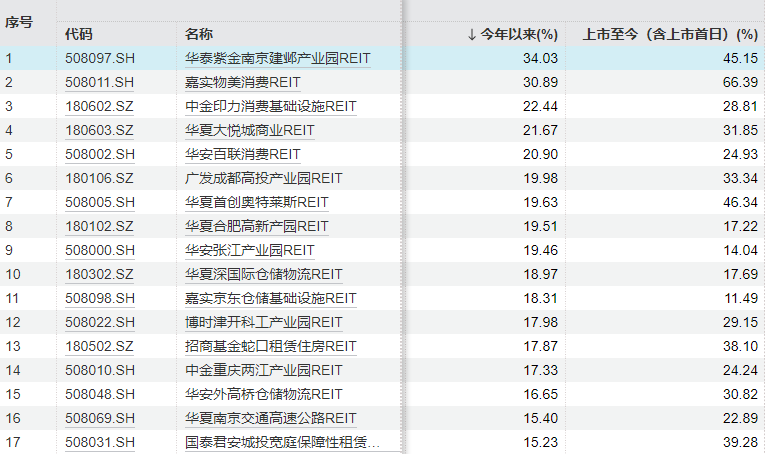Open code link 508005.SH
This screenshot has height=454, width=765.
coord(100,202)
